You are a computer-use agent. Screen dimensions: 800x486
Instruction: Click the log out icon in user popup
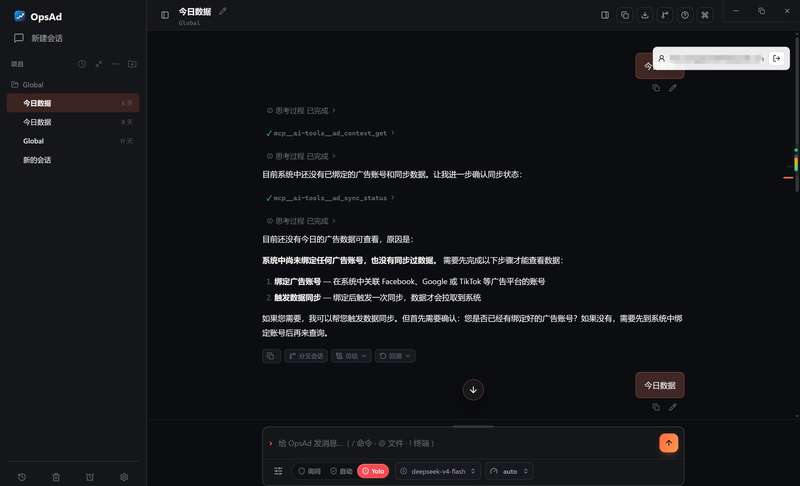coord(777,58)
